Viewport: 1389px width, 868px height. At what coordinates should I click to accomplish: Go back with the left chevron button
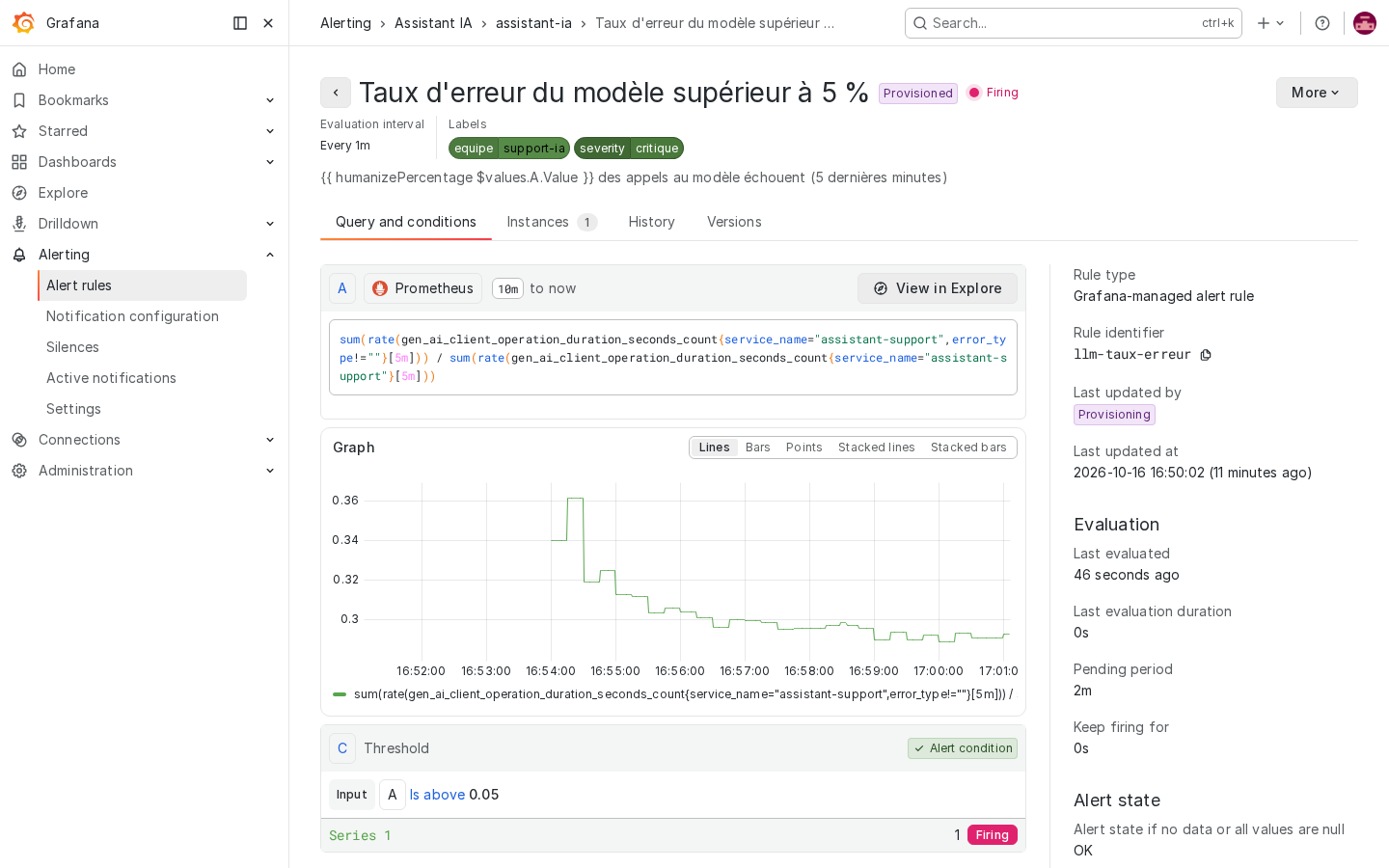(336, 93)
